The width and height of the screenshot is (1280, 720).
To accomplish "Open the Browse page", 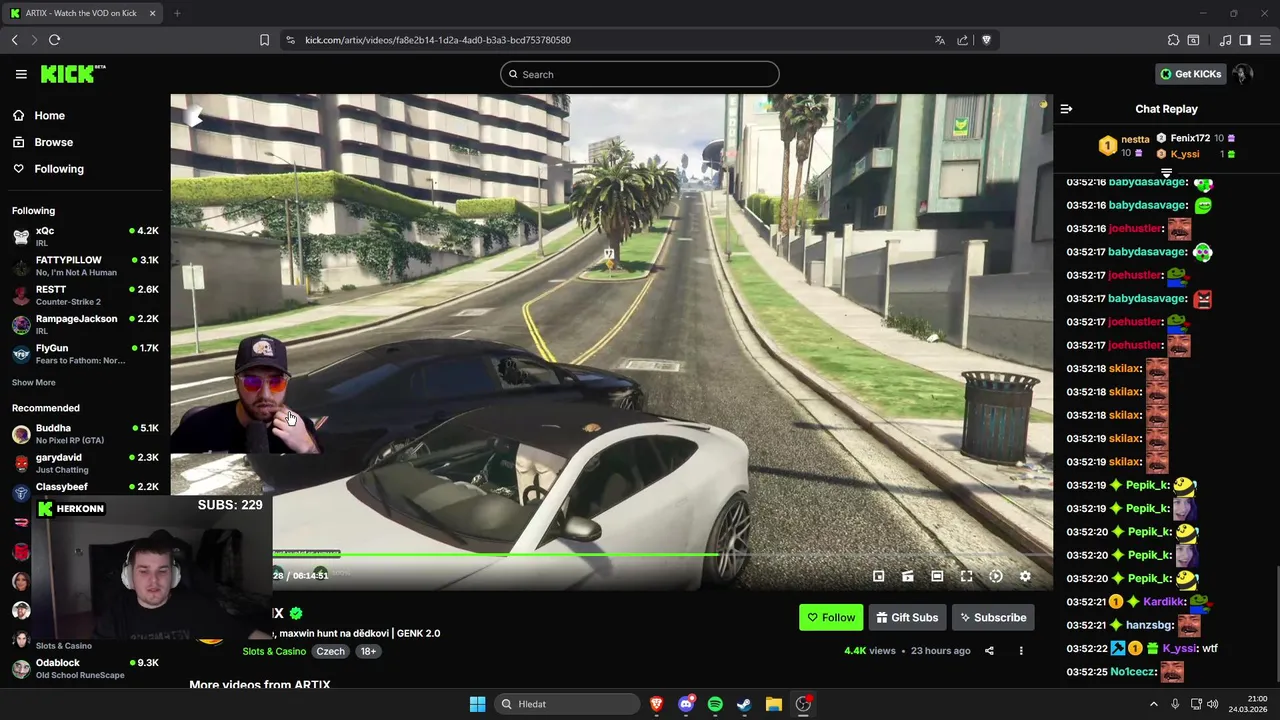I will point(53,142).
